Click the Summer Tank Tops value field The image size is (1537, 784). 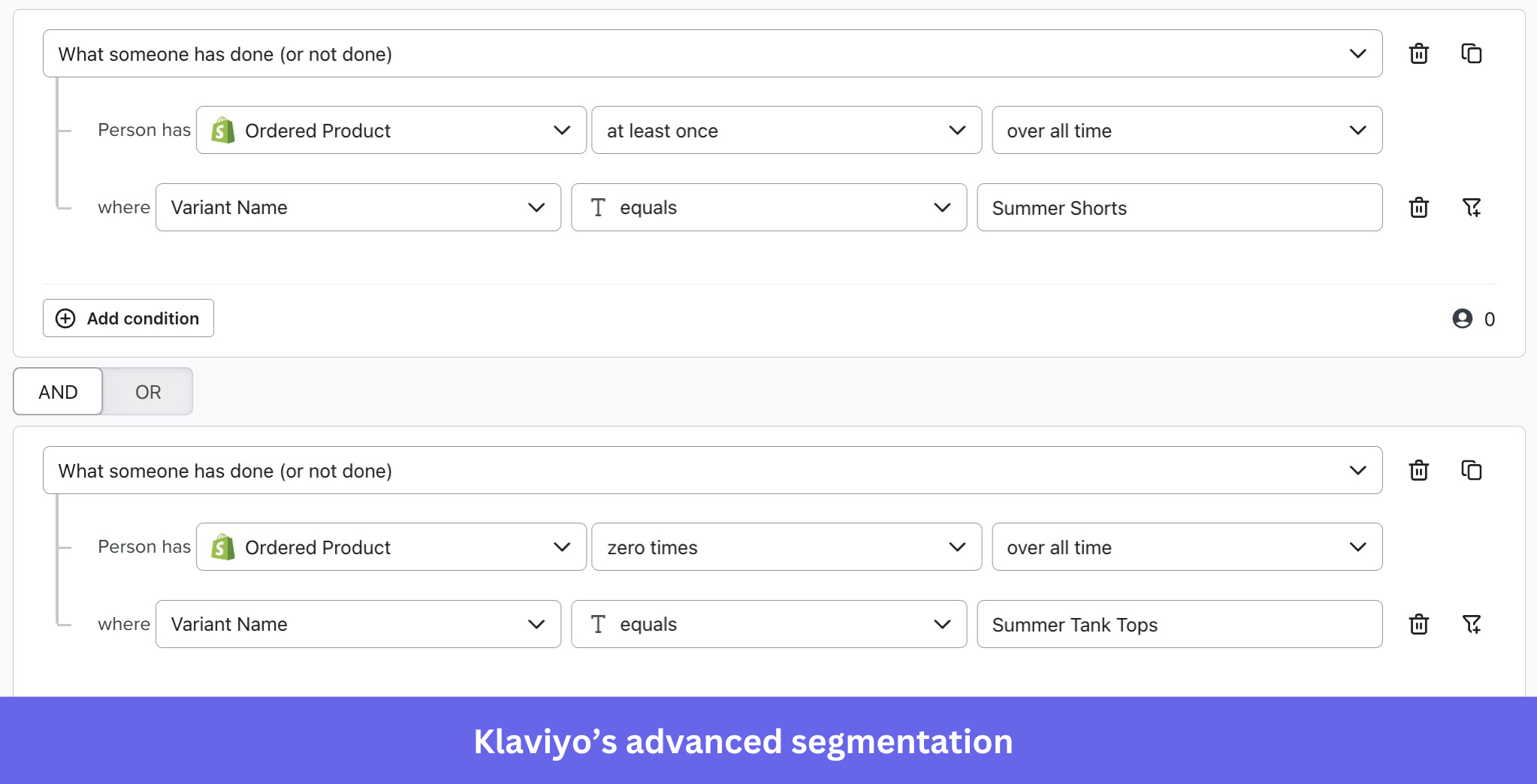click(1179, 624)
